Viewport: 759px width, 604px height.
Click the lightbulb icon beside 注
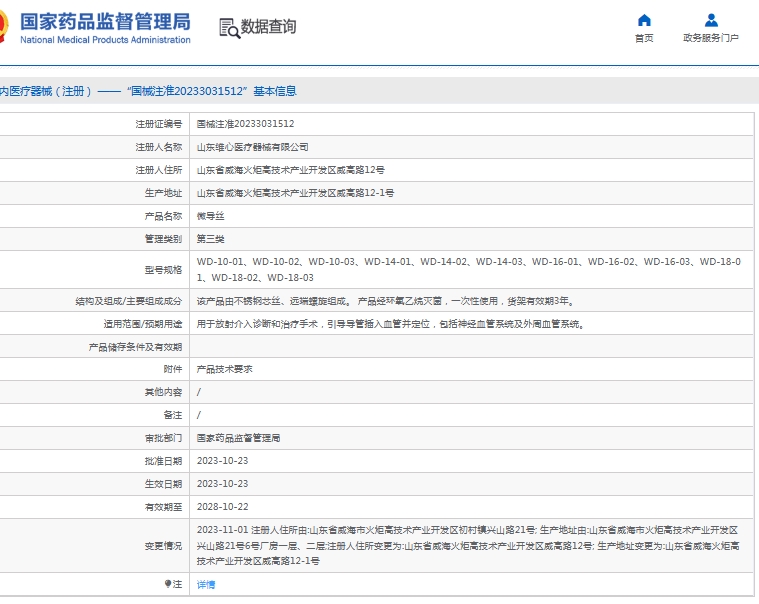167,584
